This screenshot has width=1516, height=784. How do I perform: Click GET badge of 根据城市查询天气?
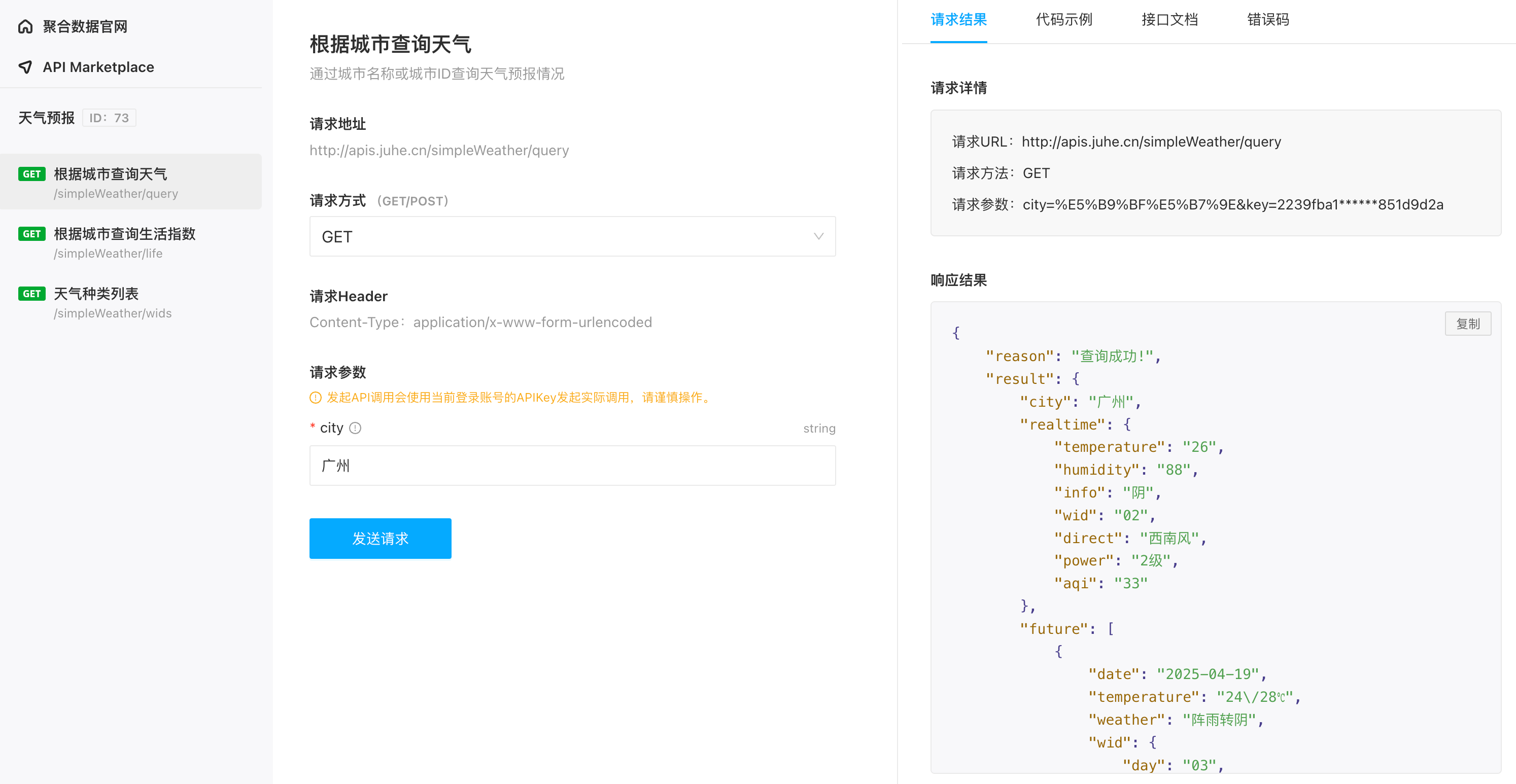click(32, 174)
